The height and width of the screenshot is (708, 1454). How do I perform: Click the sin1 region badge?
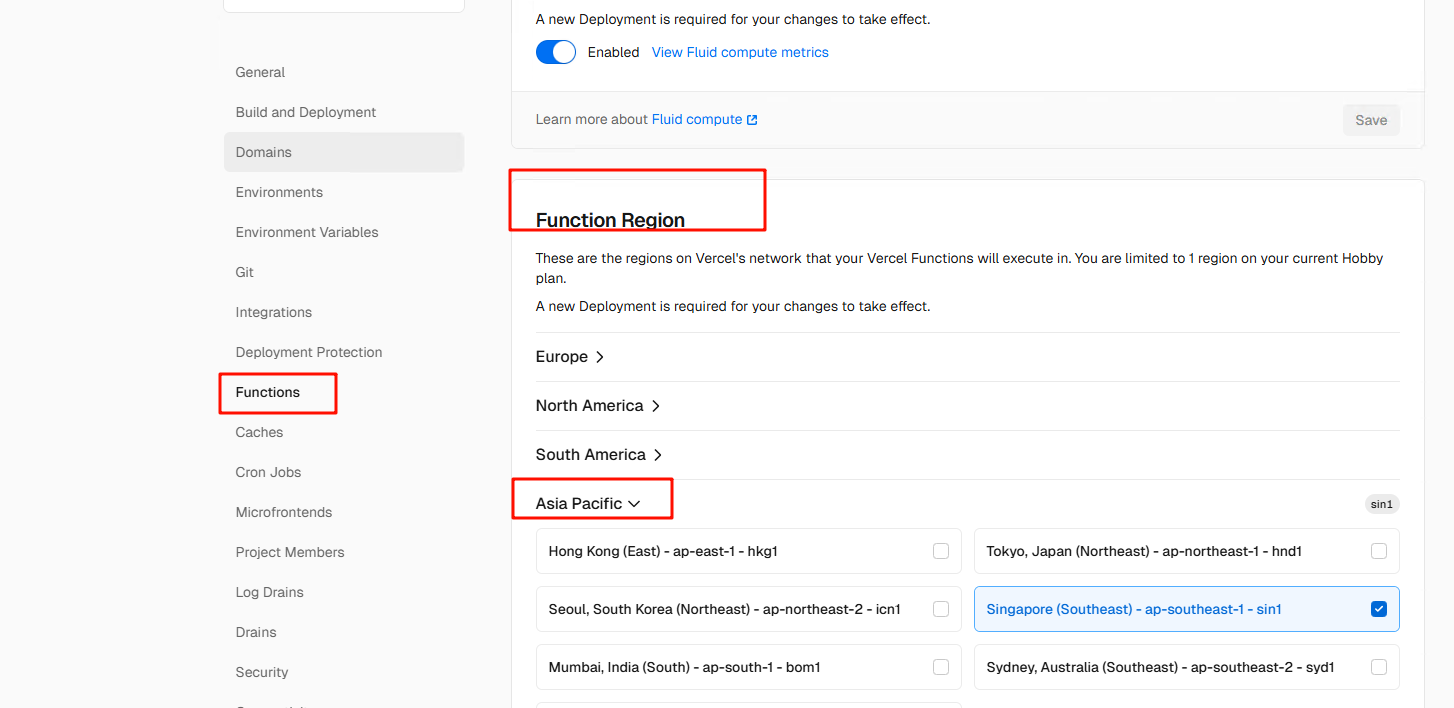1381,504
